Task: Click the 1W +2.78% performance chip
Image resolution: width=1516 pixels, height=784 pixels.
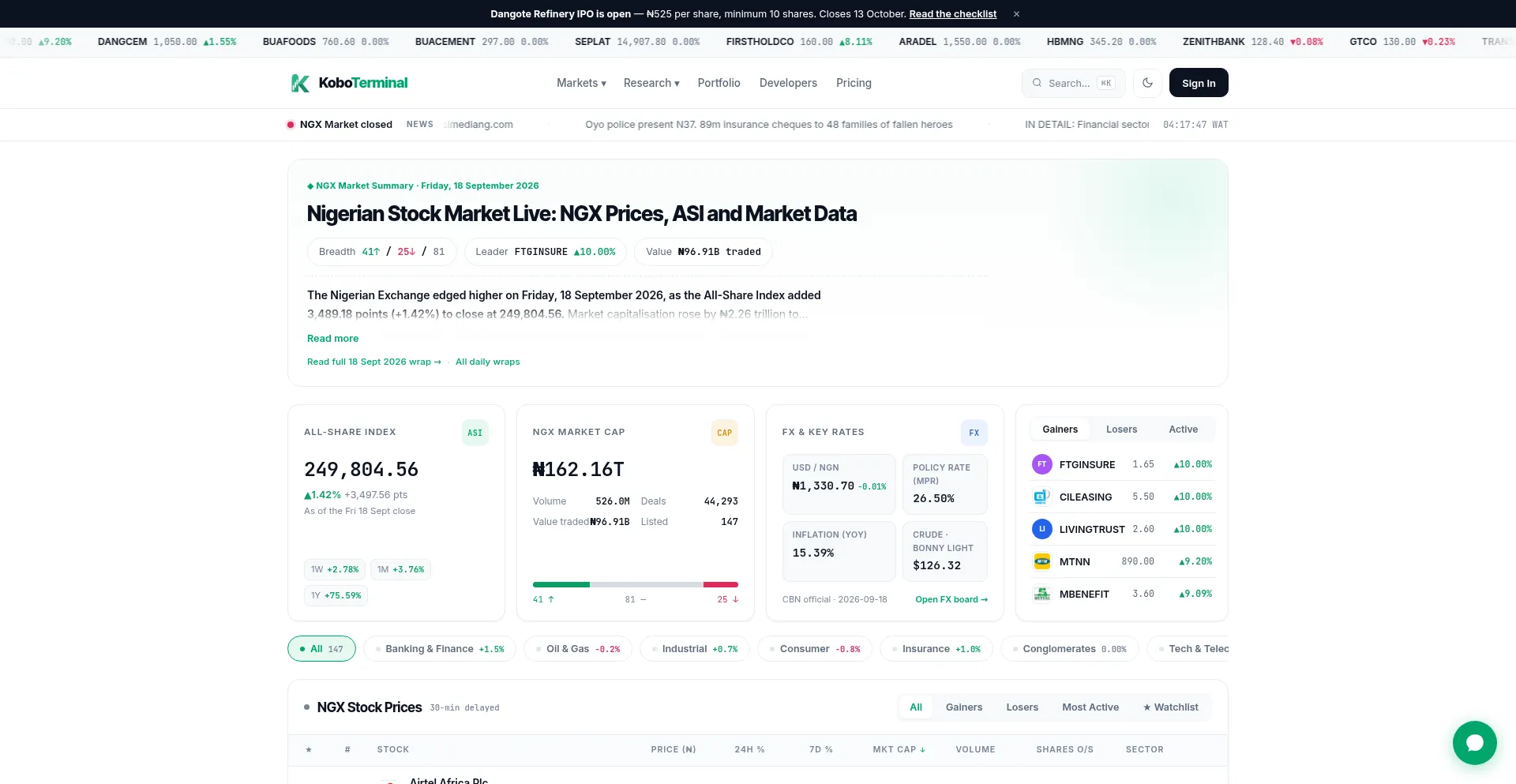Action: (x=335, y=569)
